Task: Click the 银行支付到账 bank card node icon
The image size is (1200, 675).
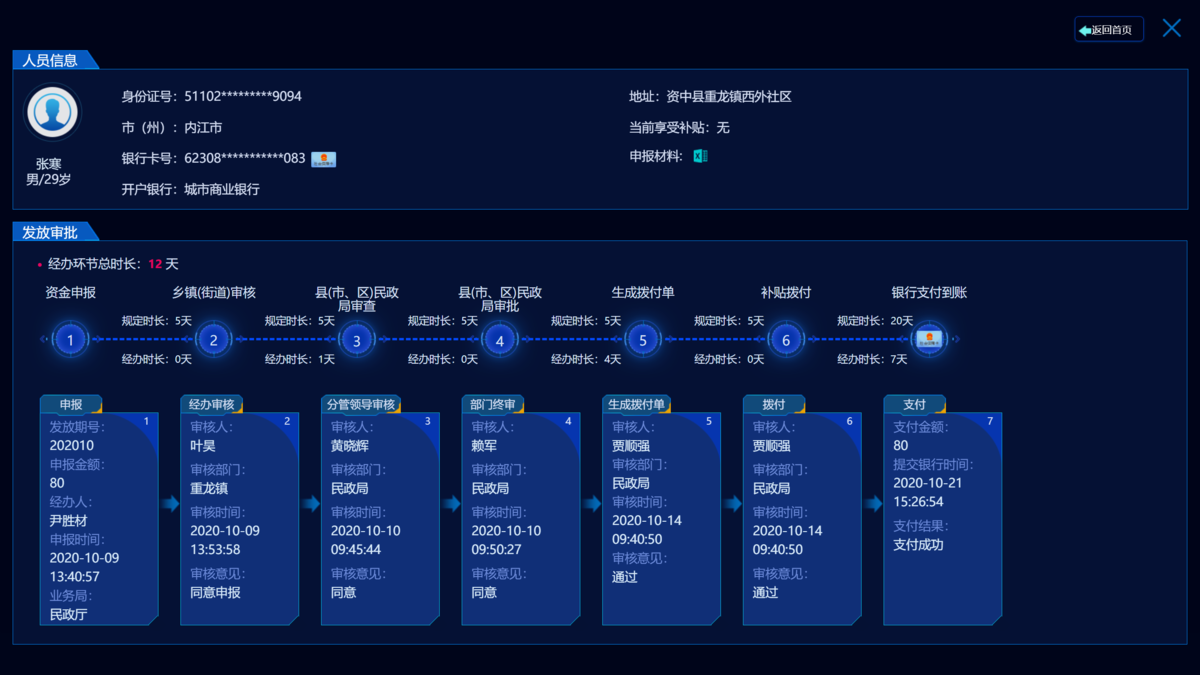Action: tap(928, 340)
